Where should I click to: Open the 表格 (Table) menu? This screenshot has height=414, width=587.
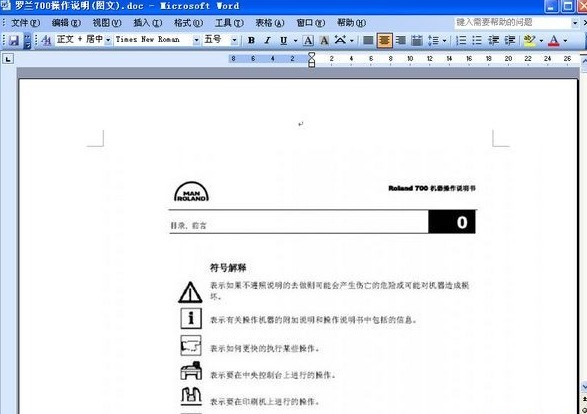click(x=270, y=23)
